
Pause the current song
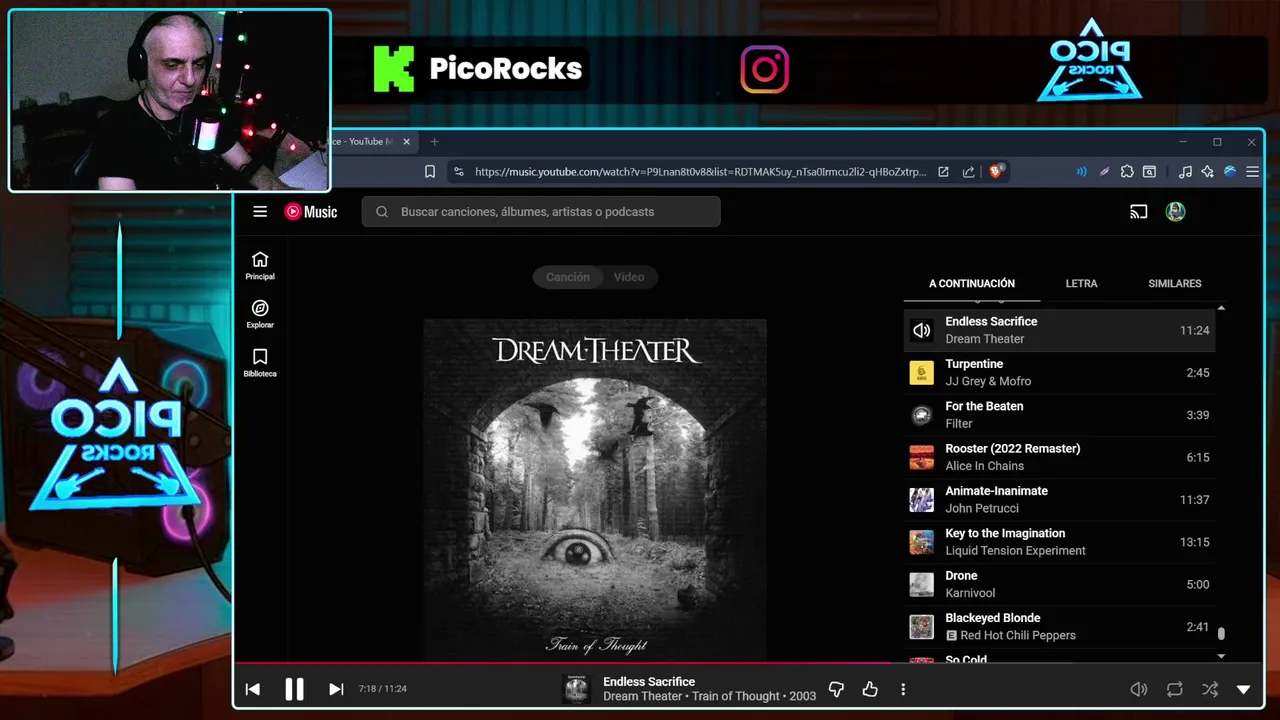294,689
